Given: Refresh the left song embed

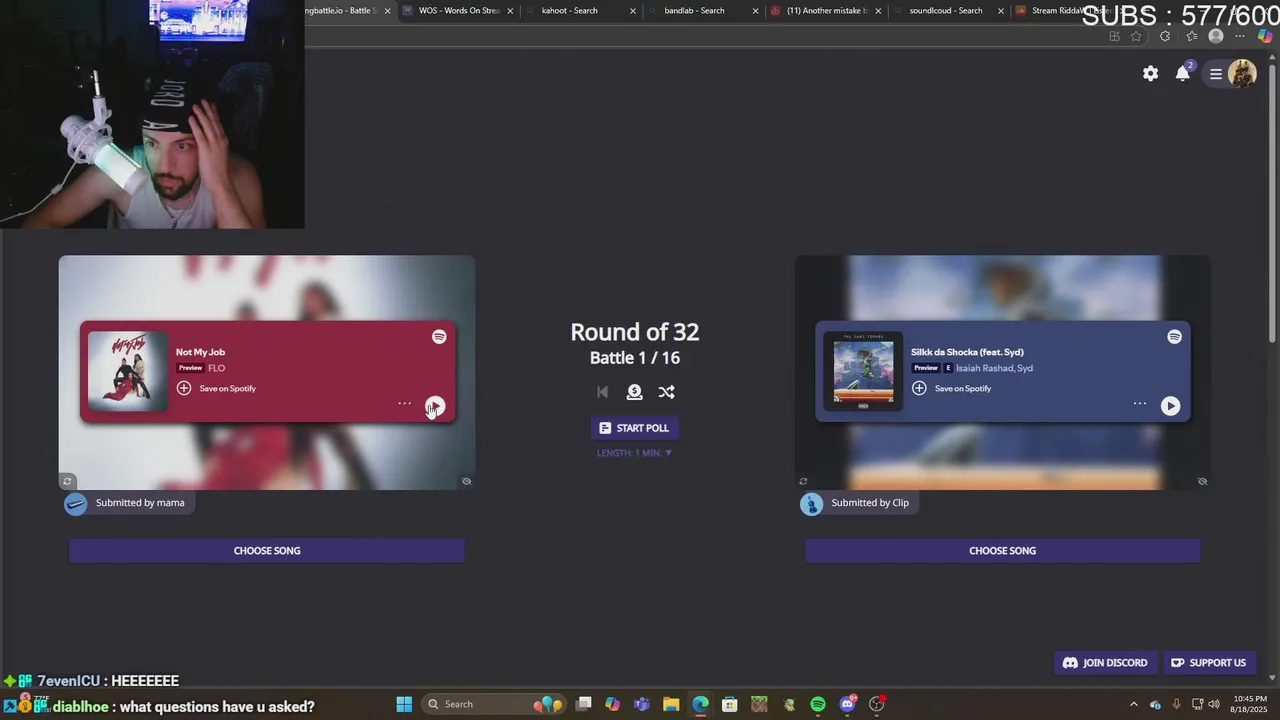Looking at the screenshot, I should (67, 481).
